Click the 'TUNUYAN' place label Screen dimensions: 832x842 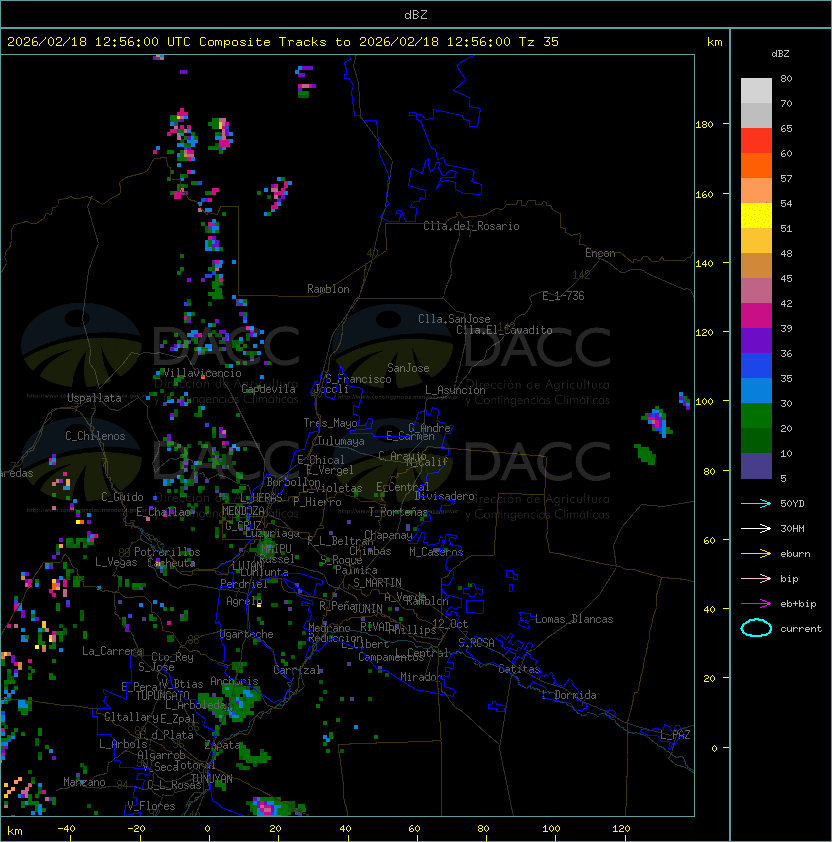[x=212, y=779]
